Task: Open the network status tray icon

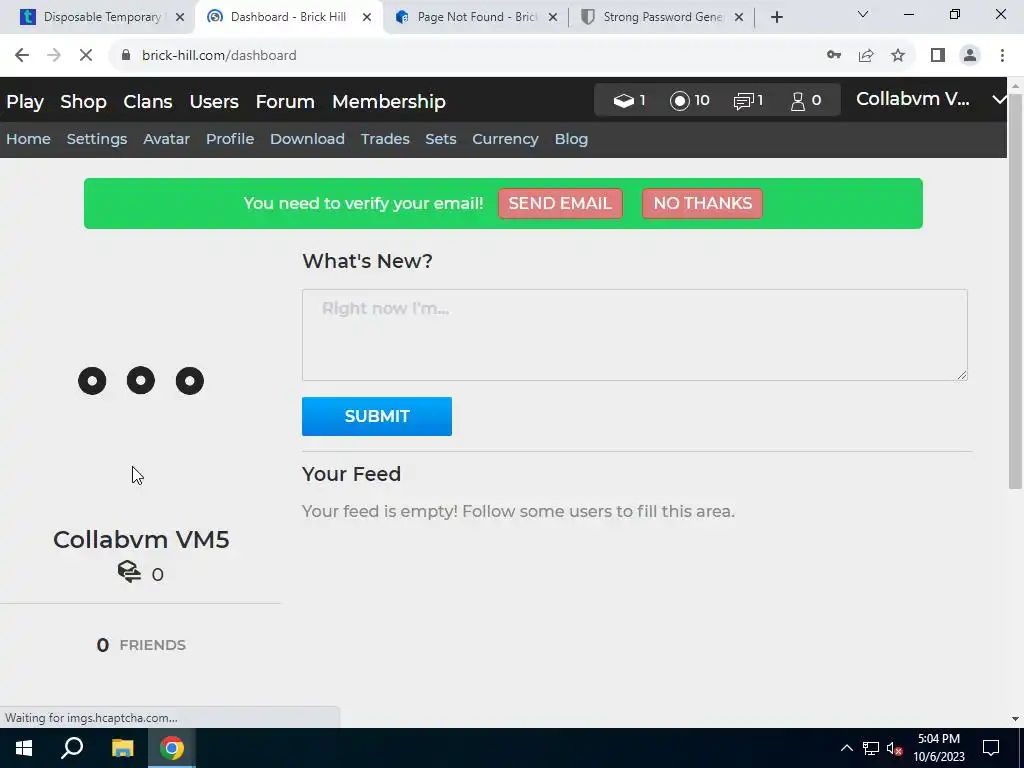Action: tap(871, 748)
